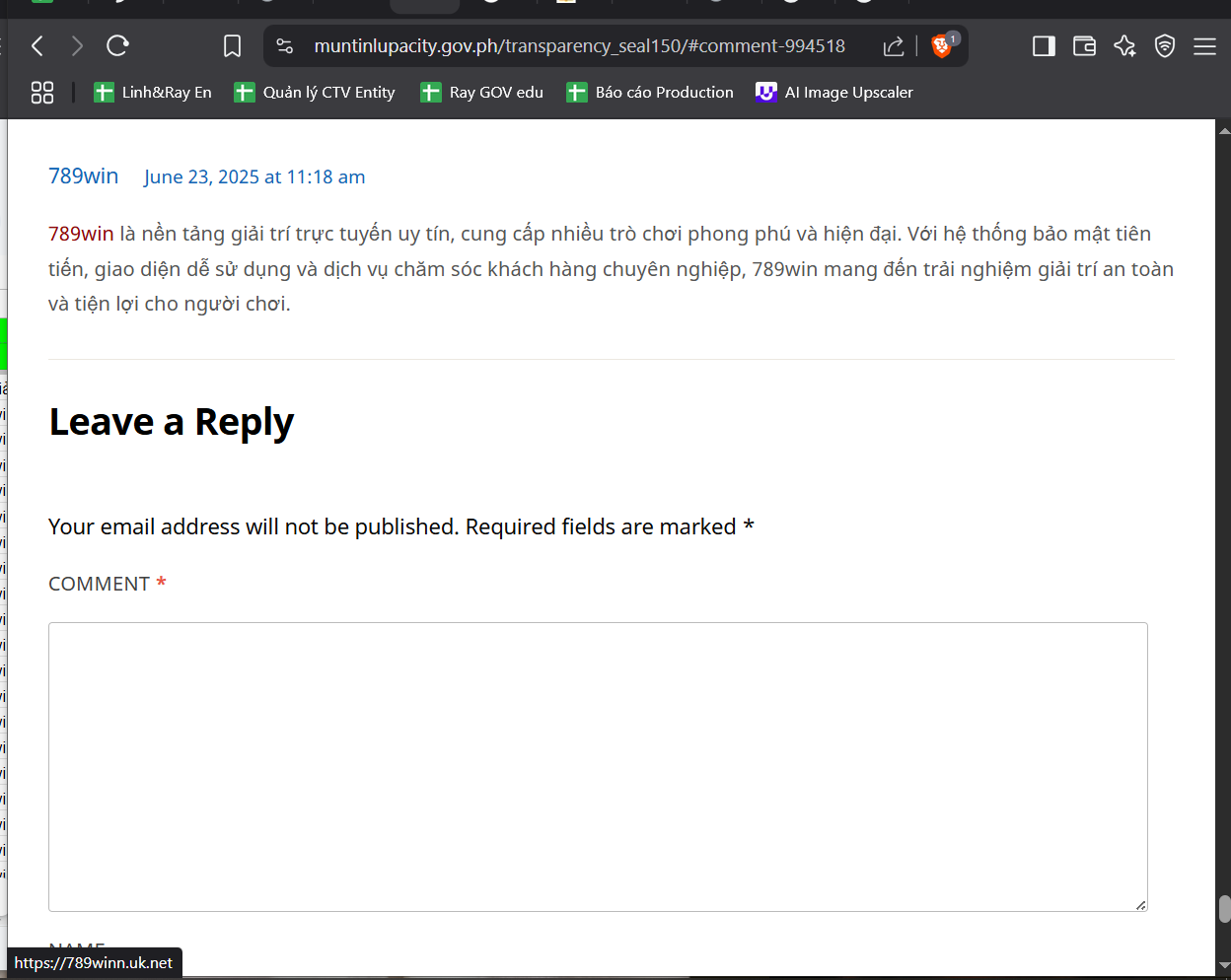
Task: Open the browser main menu
Action: pos(1204,46)
